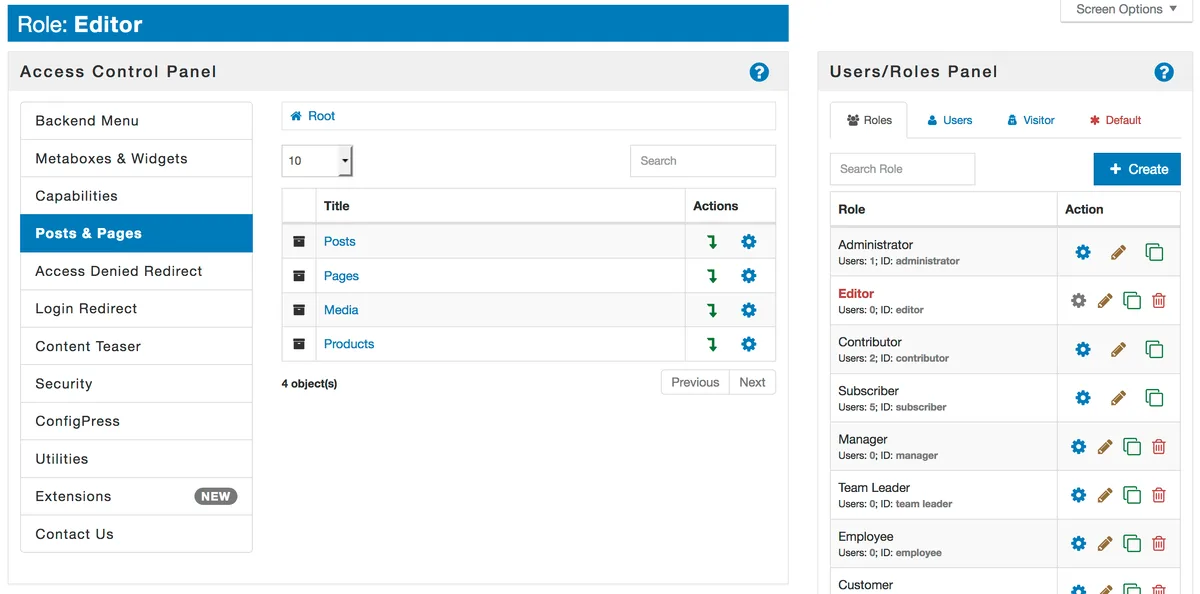Image resolution: width=1200 pixels, height=594 pixels.
Task: Open settings gear for Media row
Action: (x=749, y=310)
